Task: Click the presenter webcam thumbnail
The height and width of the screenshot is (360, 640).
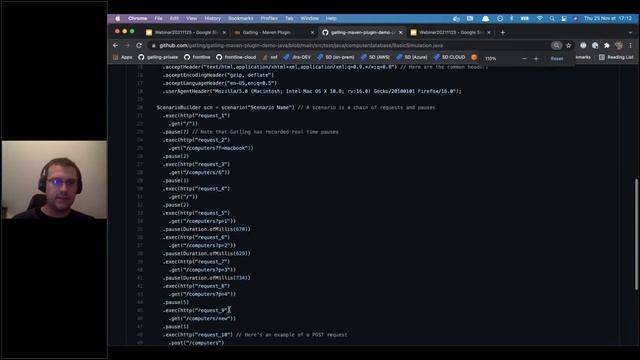Action: 55,180
